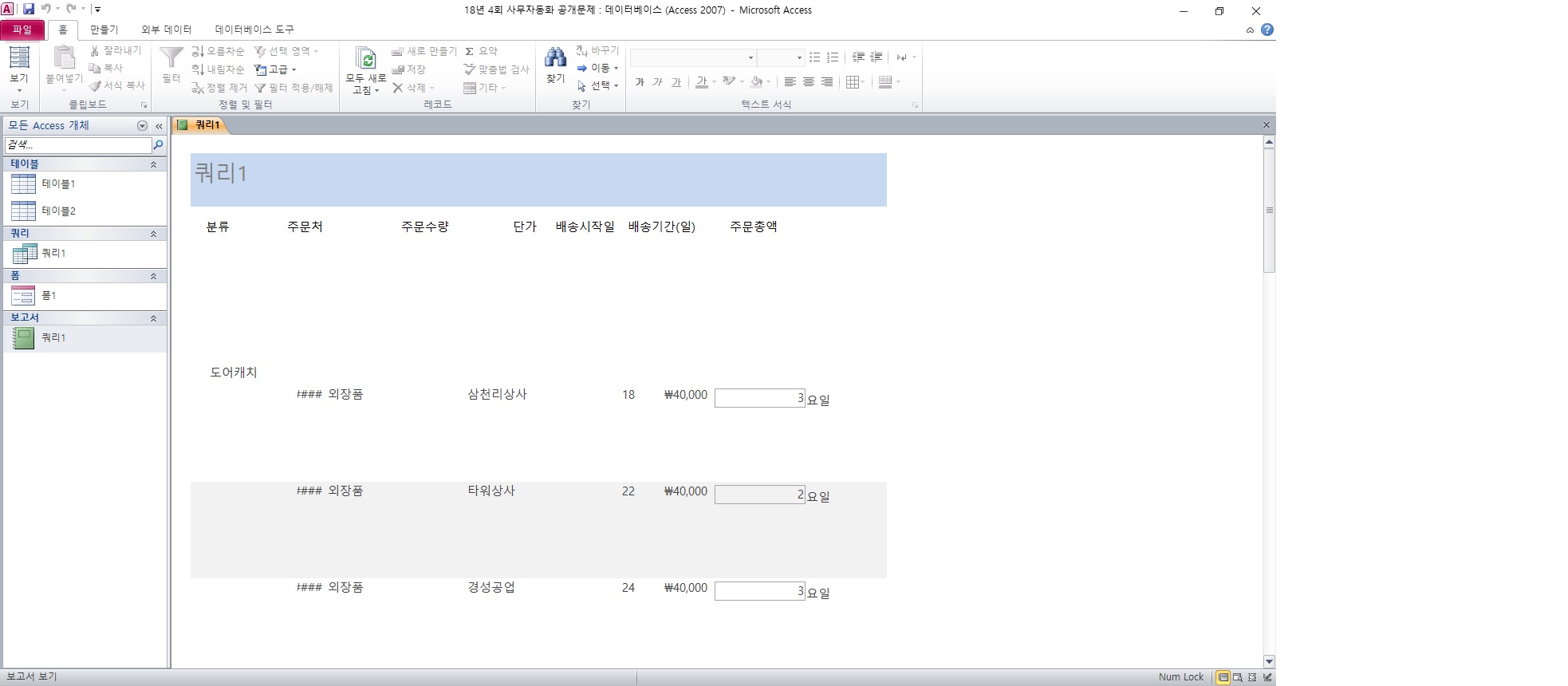
Task: Switch to Design View in status bar
Action: 1267,677
